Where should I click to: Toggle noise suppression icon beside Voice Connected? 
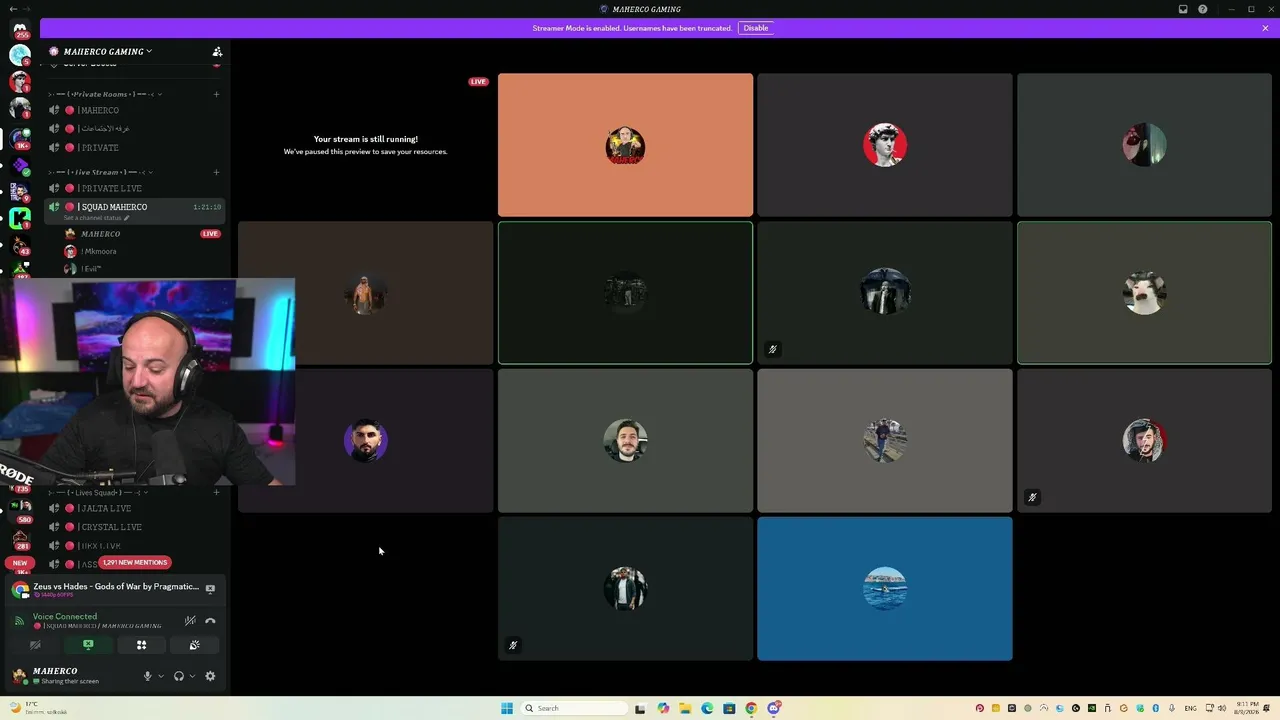coord(190,621)
